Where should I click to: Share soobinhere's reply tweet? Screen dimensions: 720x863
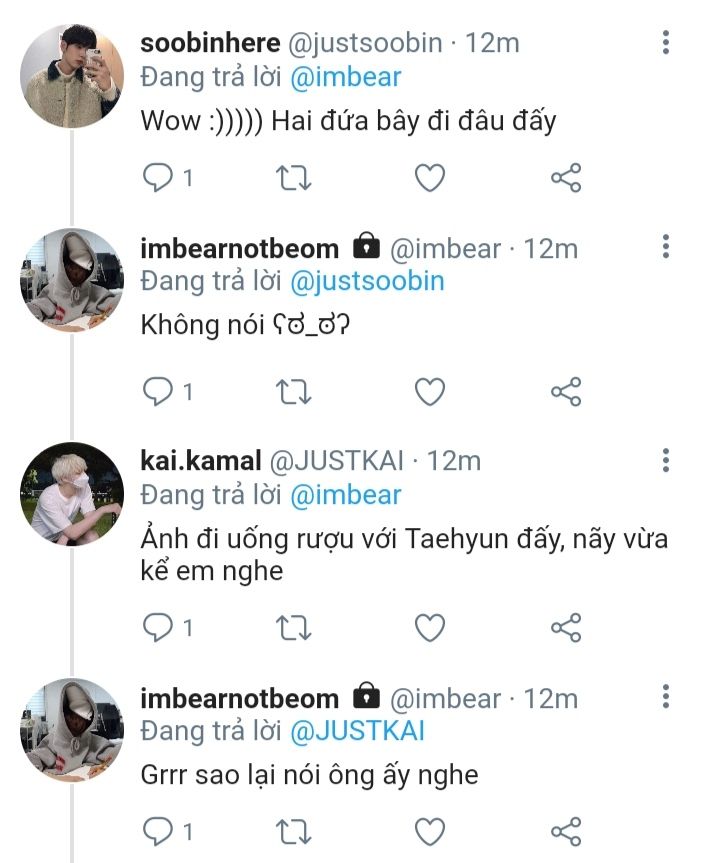pos(566,178)
